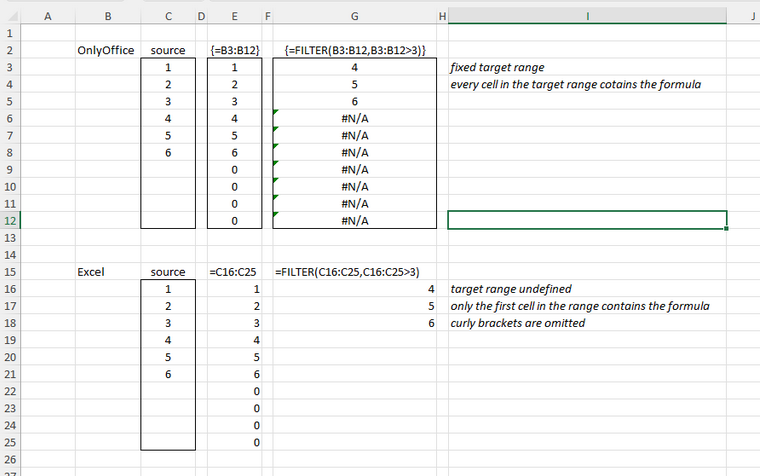Select the =FILTER(C16:C25,C16:C25>3) text cell
Image resolution: width=760 pixels, height=476 pixels.
pyautogui.click(x=347, y=271)
